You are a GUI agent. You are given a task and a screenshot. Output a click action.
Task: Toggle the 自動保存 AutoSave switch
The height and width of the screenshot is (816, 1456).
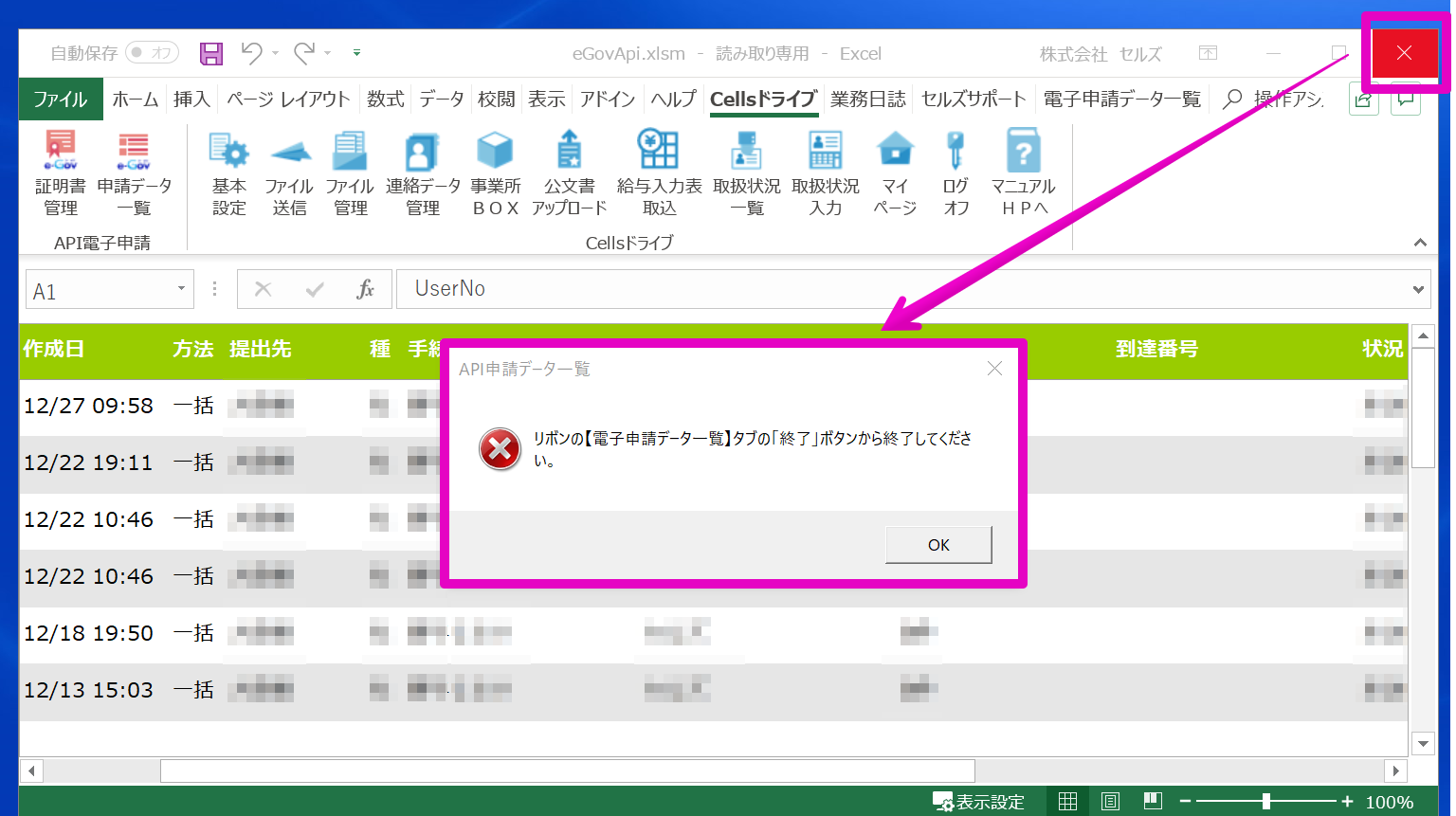point(153,53)
